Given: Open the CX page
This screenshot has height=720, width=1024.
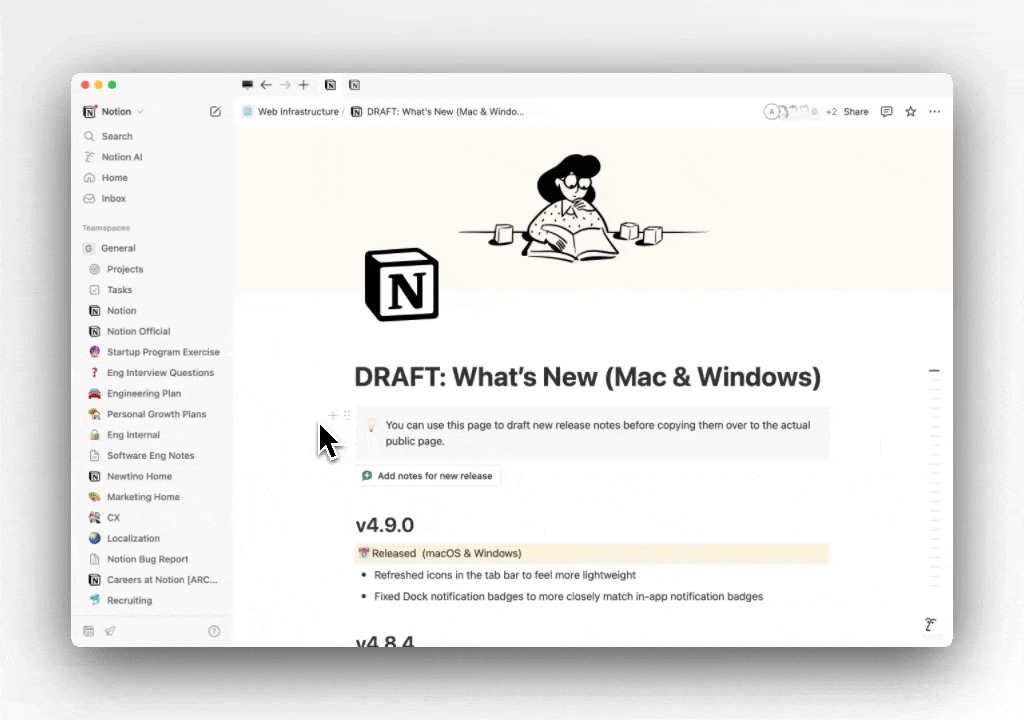Looking at the screenshot, I should tap(114, 517).
